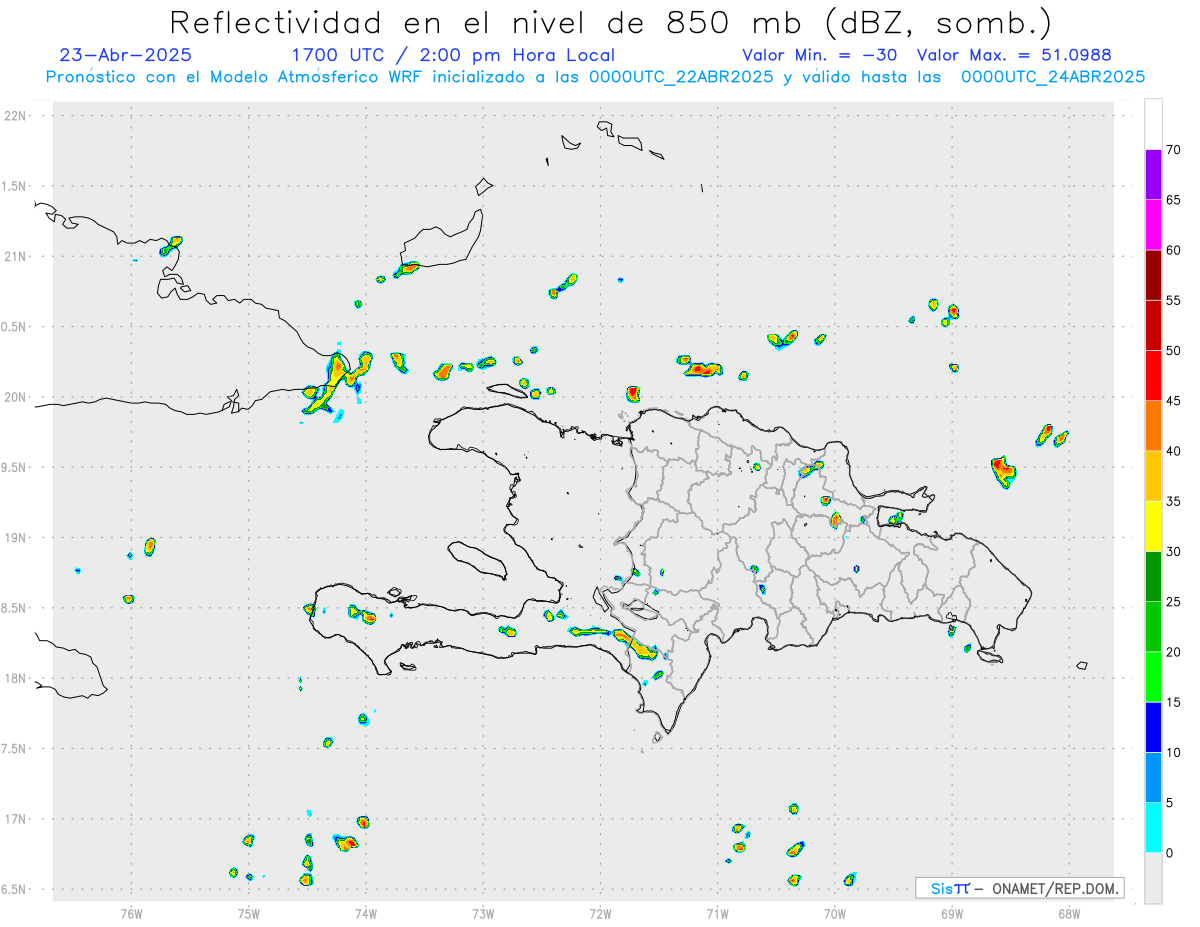Click the '22N' latitude axis label
The image size is (1200, 927).
[x=16, y=116]
